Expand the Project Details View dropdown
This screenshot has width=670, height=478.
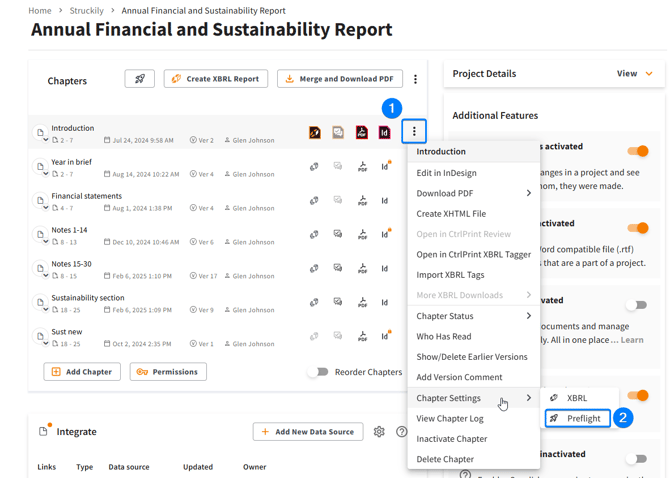click(x=635, y=74)
